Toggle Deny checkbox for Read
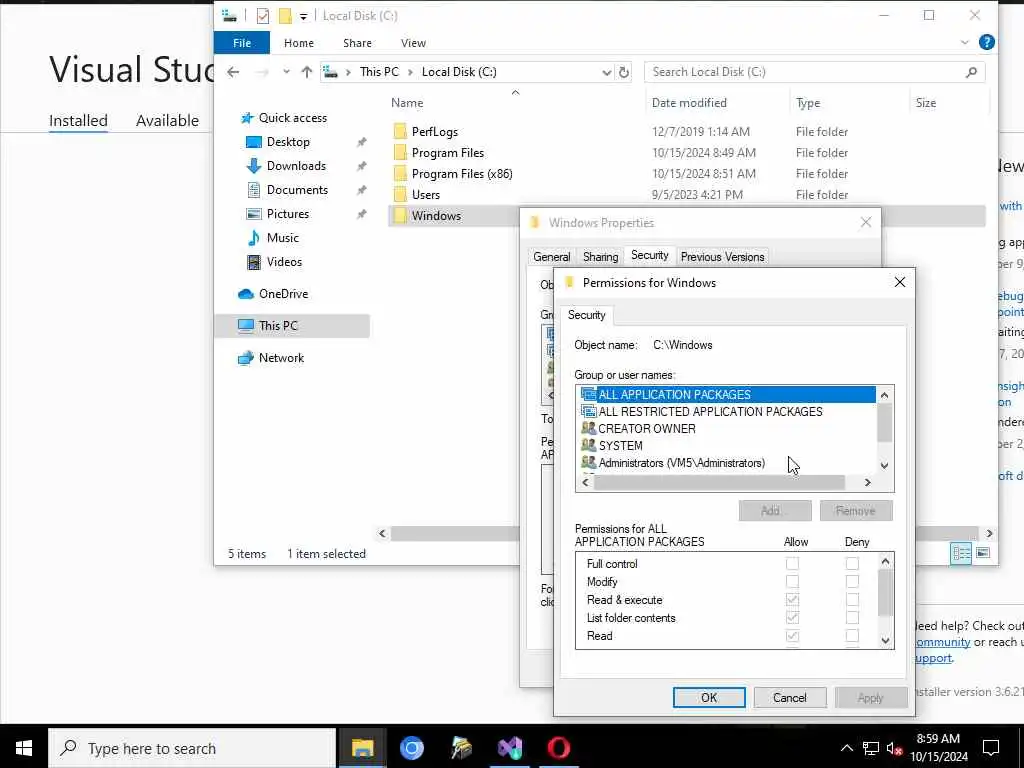The image size is (1024, 768). [x=852, y=635]
